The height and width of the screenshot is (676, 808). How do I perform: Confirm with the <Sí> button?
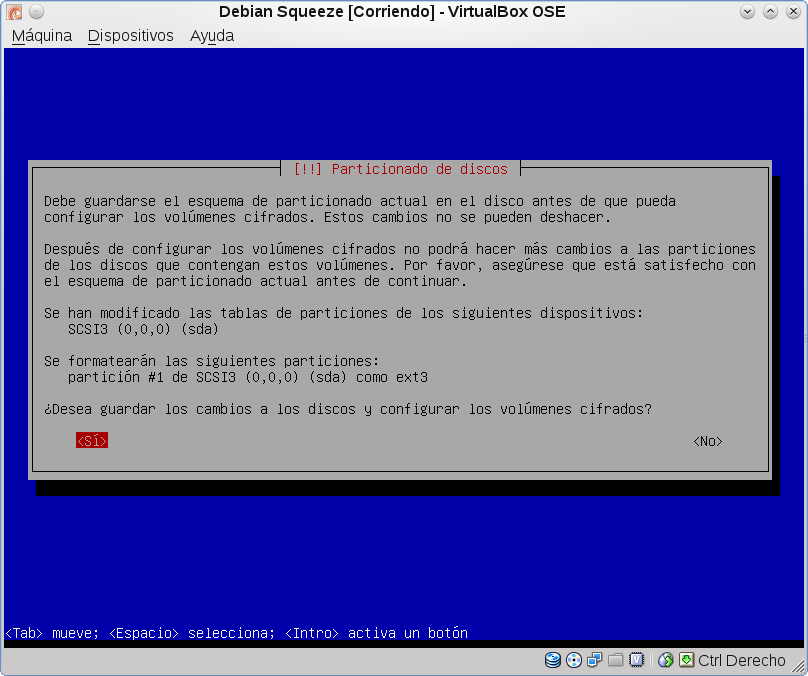[92, 441]
